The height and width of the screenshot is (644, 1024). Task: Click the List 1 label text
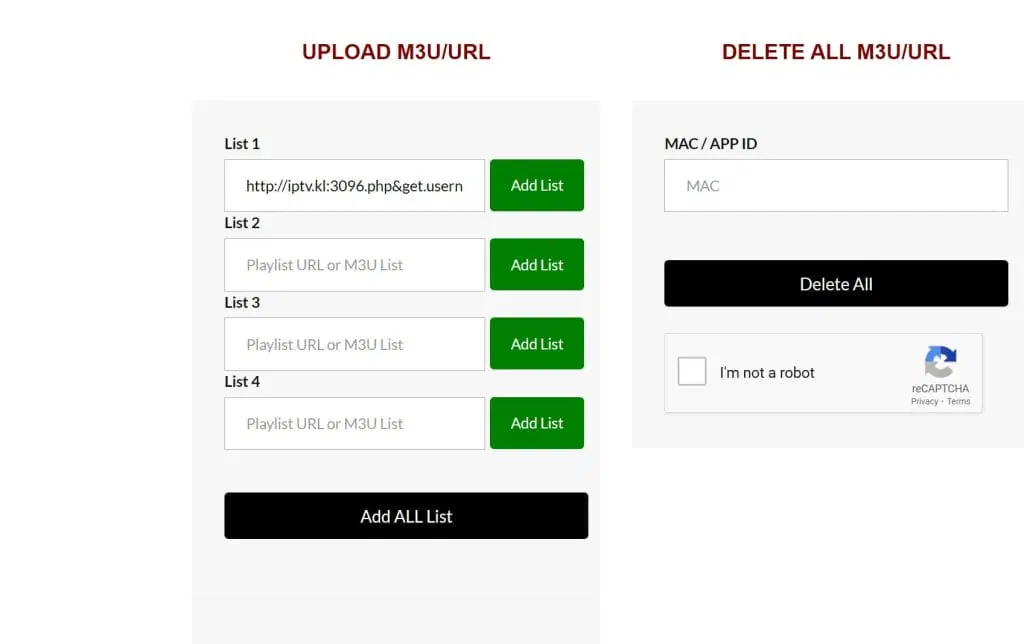pos(242,143)
